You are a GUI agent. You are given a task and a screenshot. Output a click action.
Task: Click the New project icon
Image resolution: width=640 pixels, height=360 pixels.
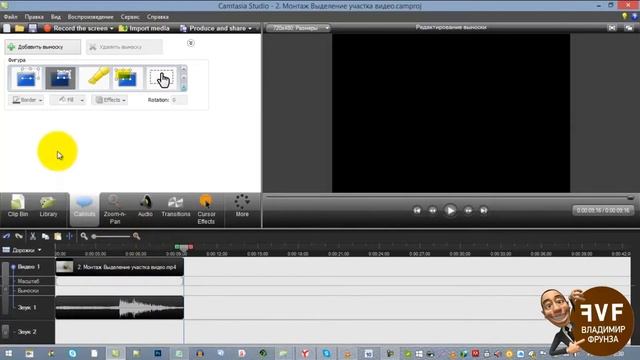(x=7, y=28)
